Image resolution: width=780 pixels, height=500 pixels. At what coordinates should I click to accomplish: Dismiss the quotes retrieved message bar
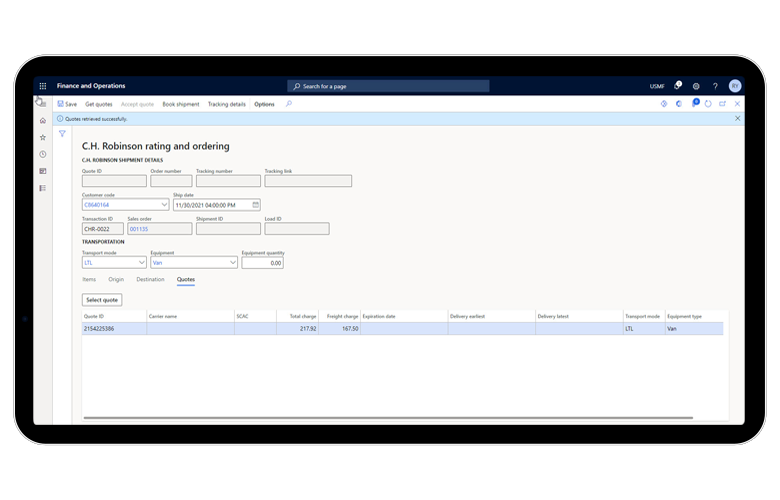(x=738, y=118)
